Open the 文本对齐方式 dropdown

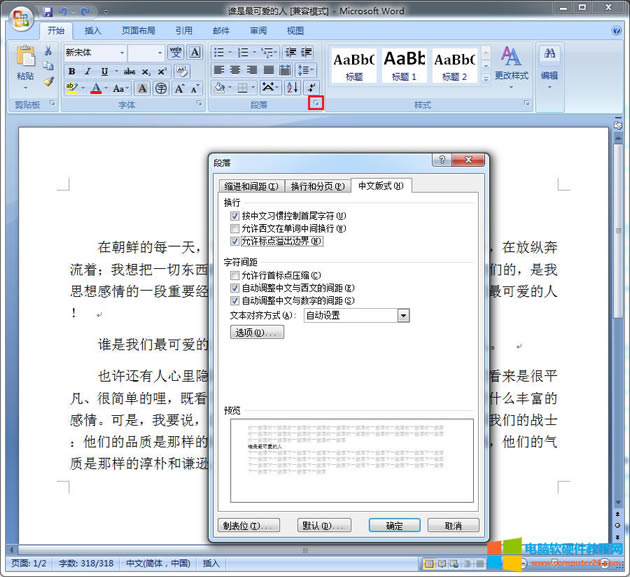pos(404,315)
